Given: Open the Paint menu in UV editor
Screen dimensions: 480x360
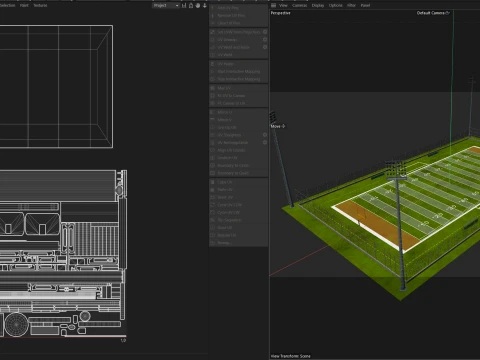Looking at the screenshot, I should click(x=24, y=5).
